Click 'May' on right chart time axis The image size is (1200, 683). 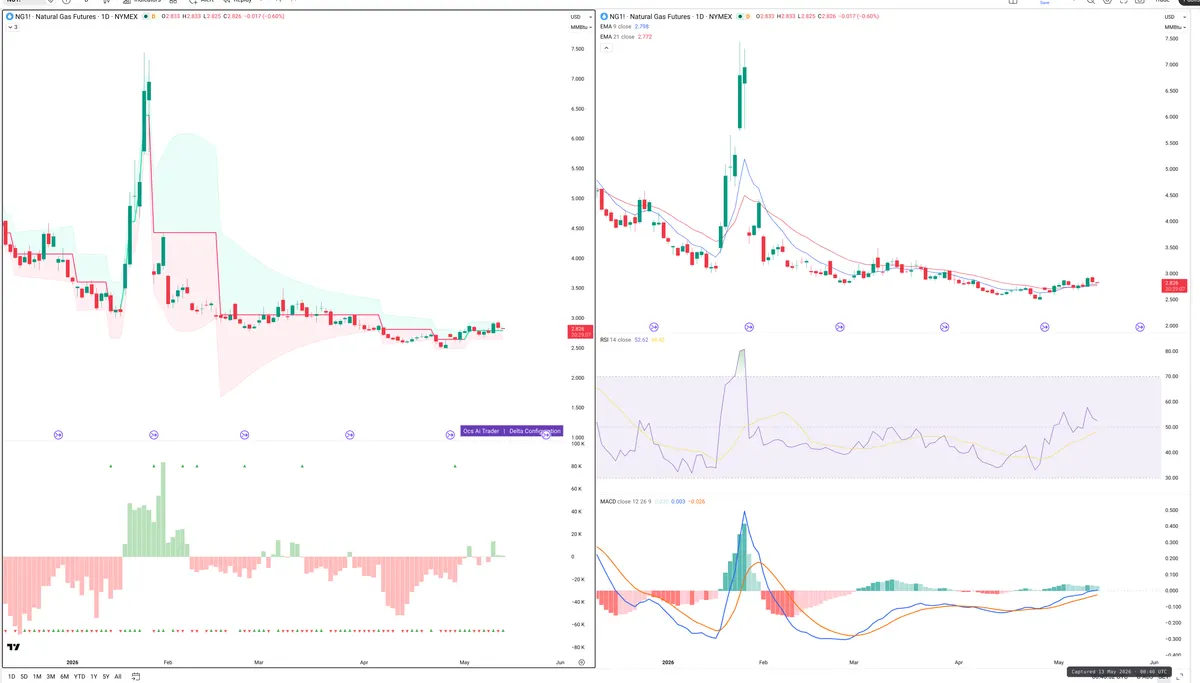click(1059, 662)
